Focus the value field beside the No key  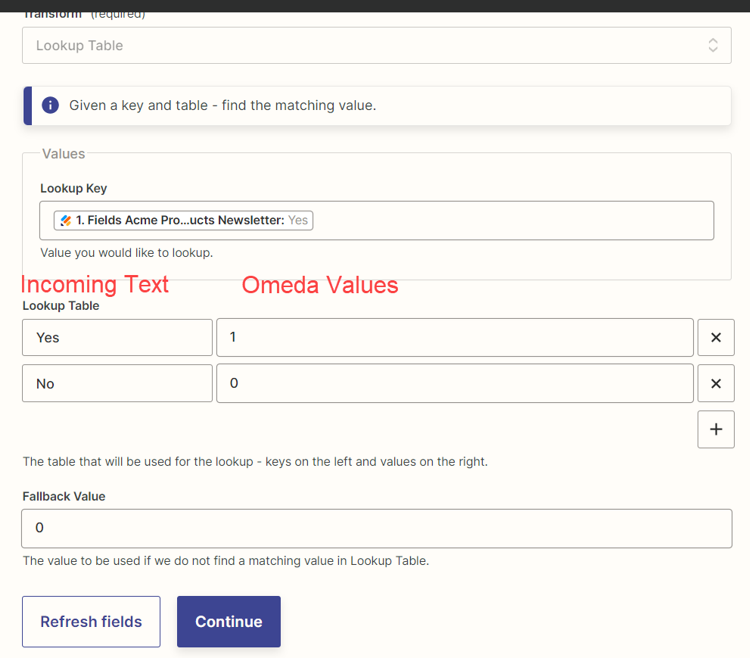coord(454,384)
